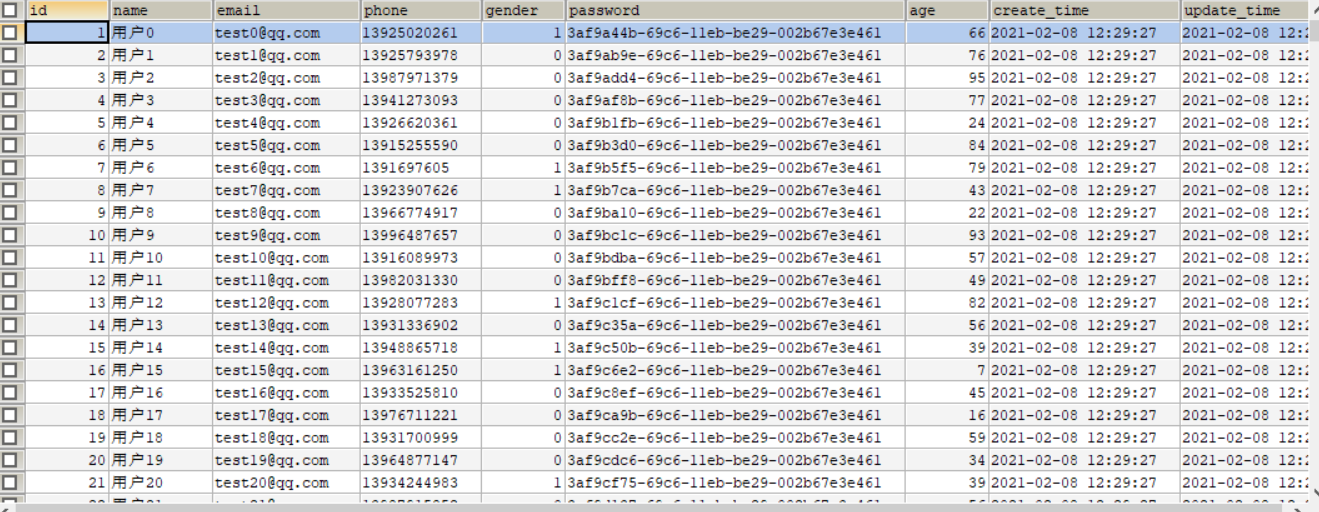Click email cell test7@qq.com
The height and width of the screenshot is (512, 1319).
tap(286, 190)
